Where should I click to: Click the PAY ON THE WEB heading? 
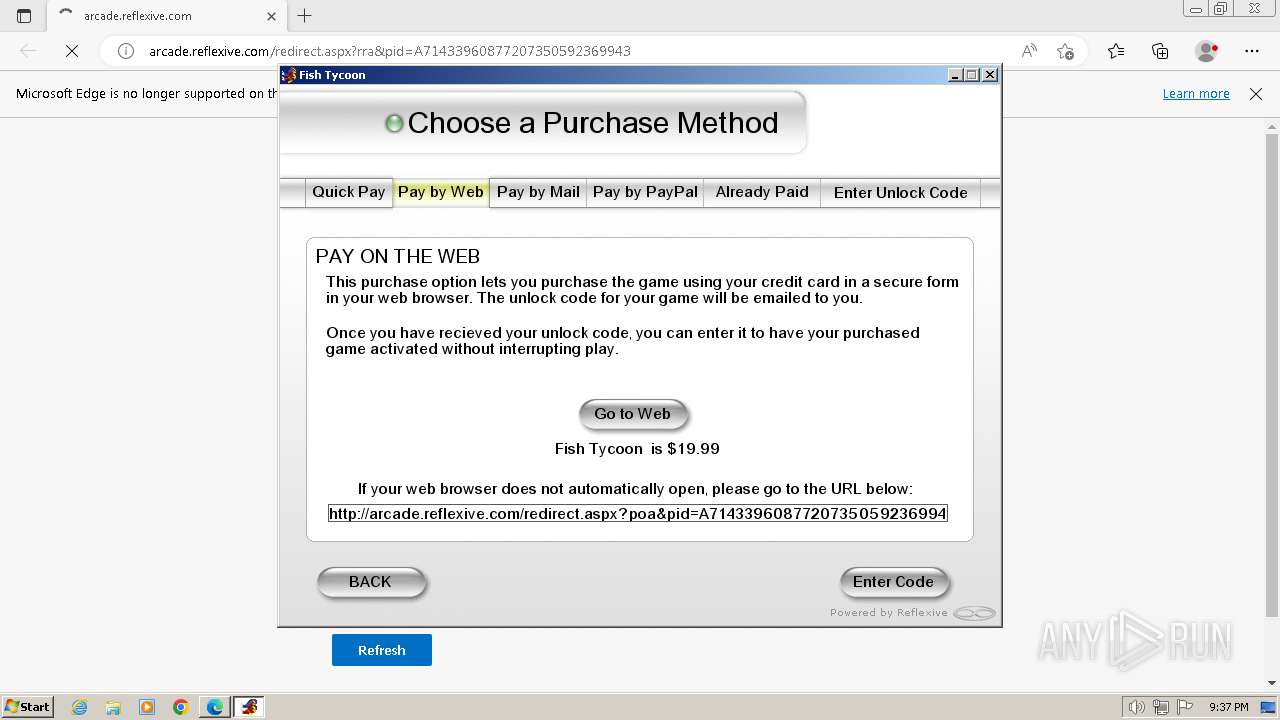(398, 256)
